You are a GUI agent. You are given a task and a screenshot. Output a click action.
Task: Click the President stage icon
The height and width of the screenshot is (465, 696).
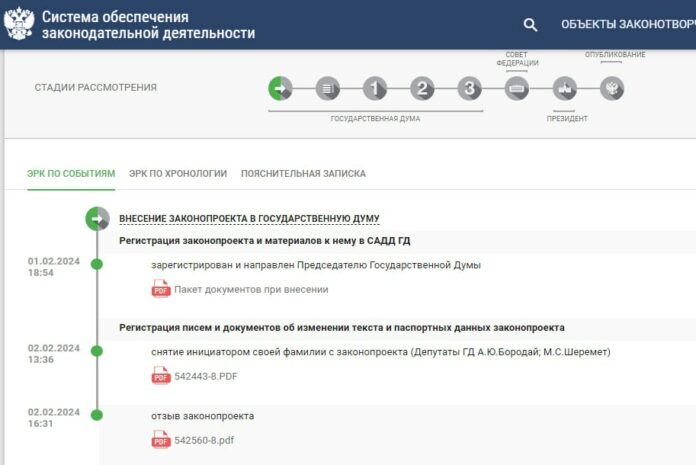point(565,88)
